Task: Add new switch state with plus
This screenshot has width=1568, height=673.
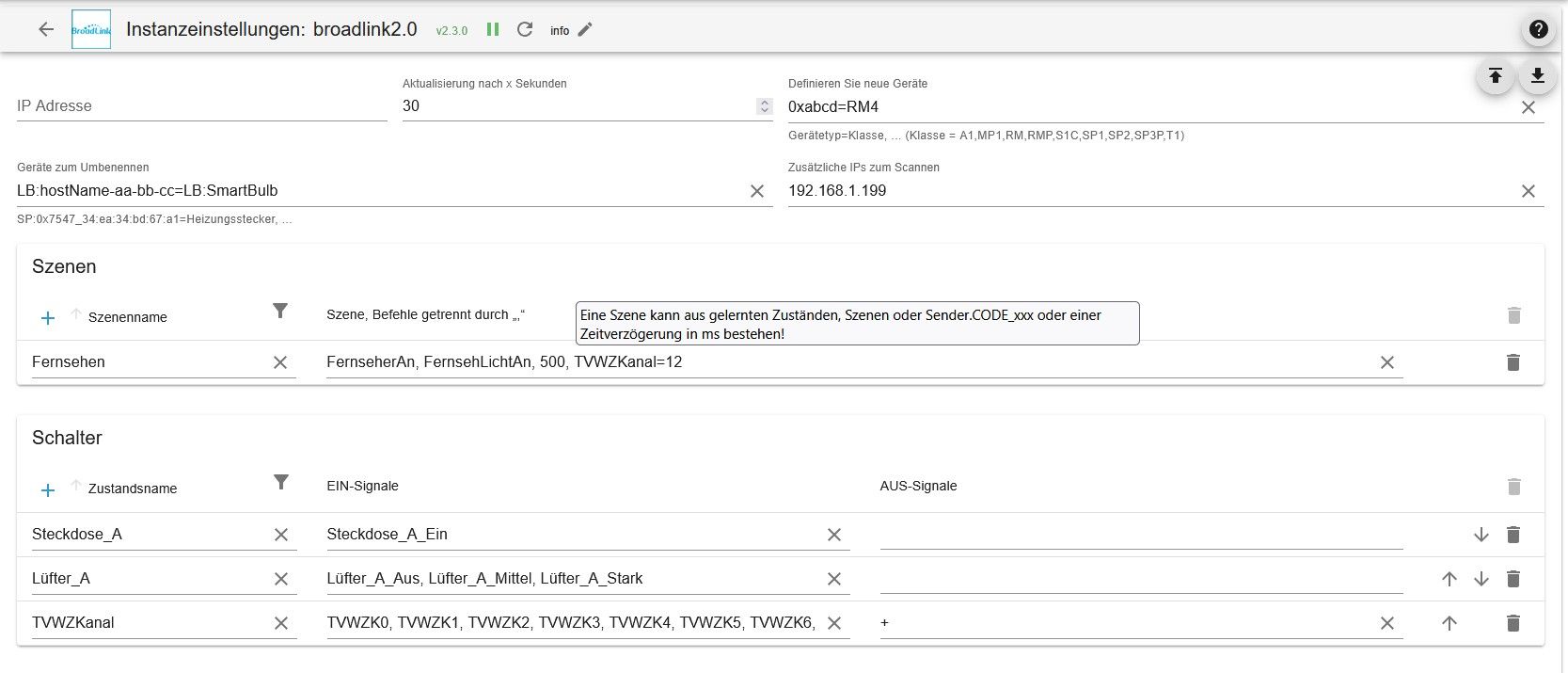Action: click(x=48, y=489)
